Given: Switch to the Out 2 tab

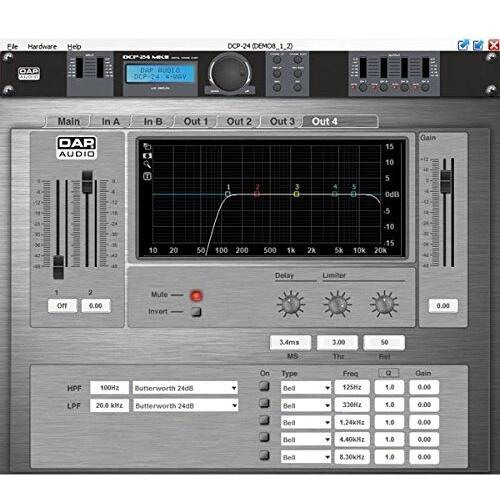Looking at the screenshot, I should point(239,121).
